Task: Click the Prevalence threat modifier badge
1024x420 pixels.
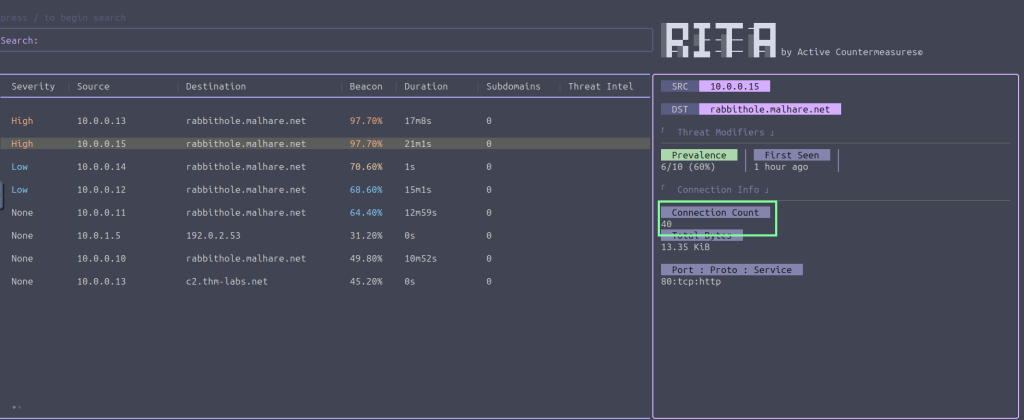Action: point(699,155)
